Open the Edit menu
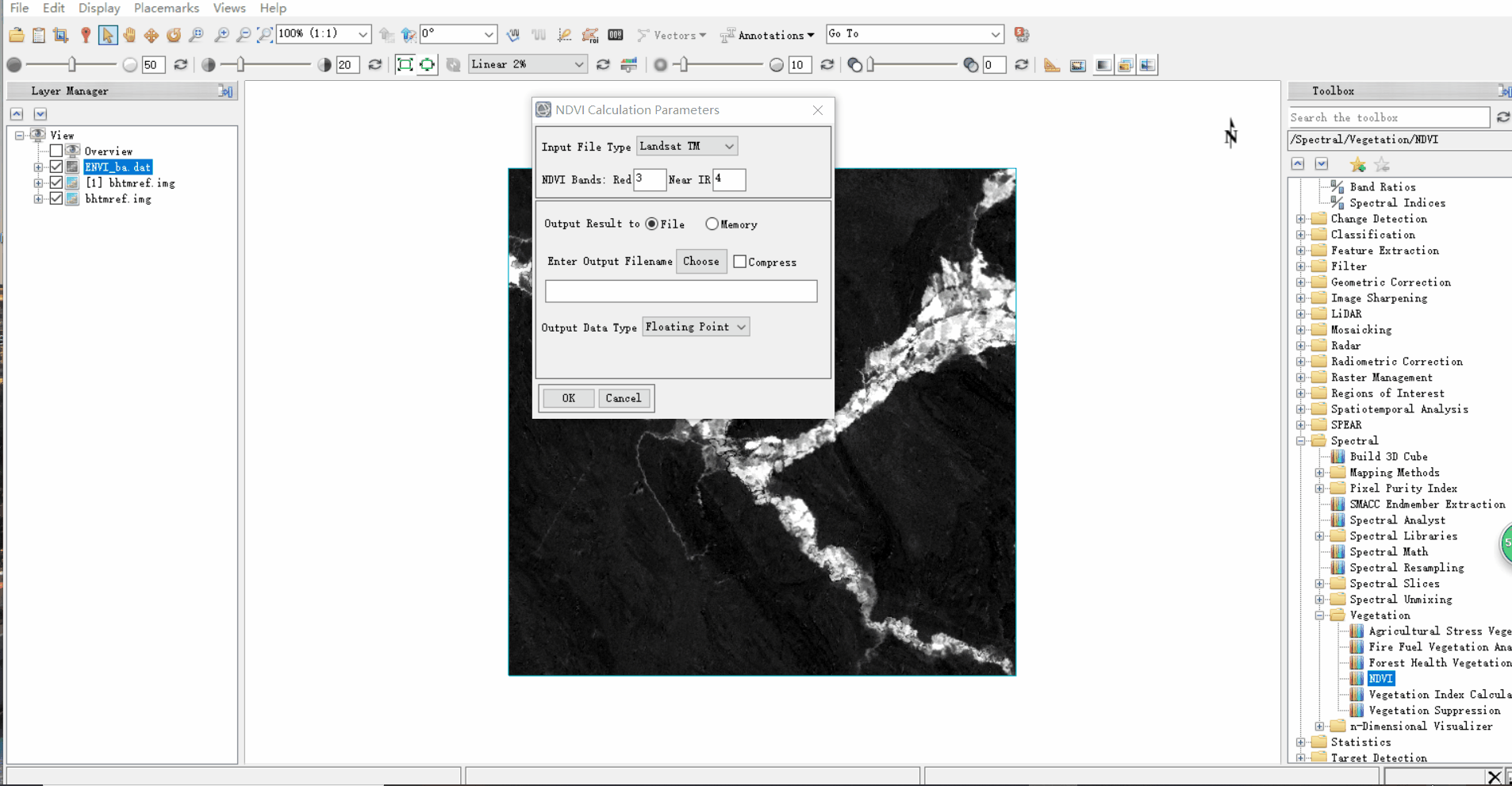Viewport: 1512px width, 786px height. (x=53, y=8)
